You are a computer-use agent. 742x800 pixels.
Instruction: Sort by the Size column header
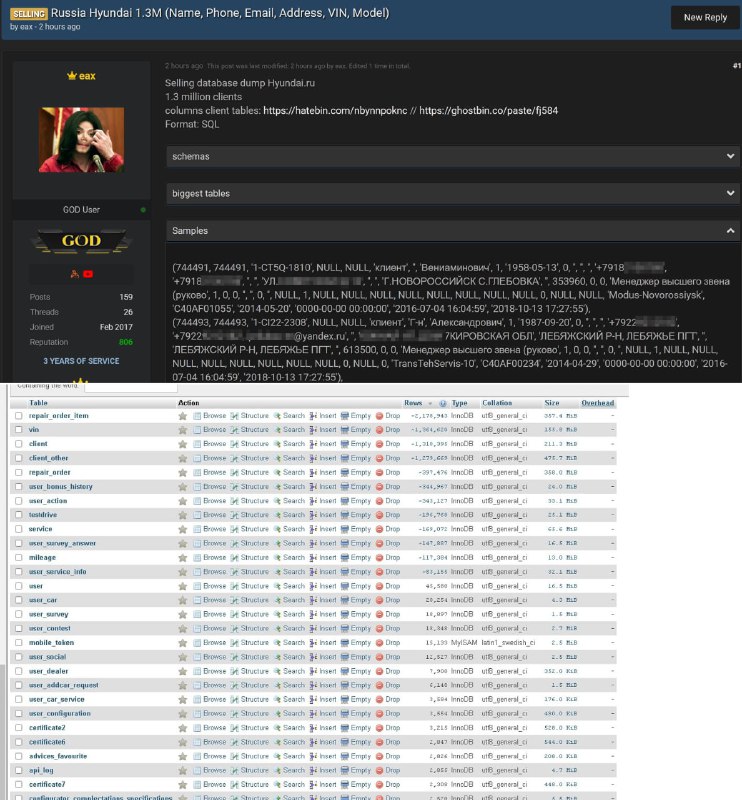point(552,403)
